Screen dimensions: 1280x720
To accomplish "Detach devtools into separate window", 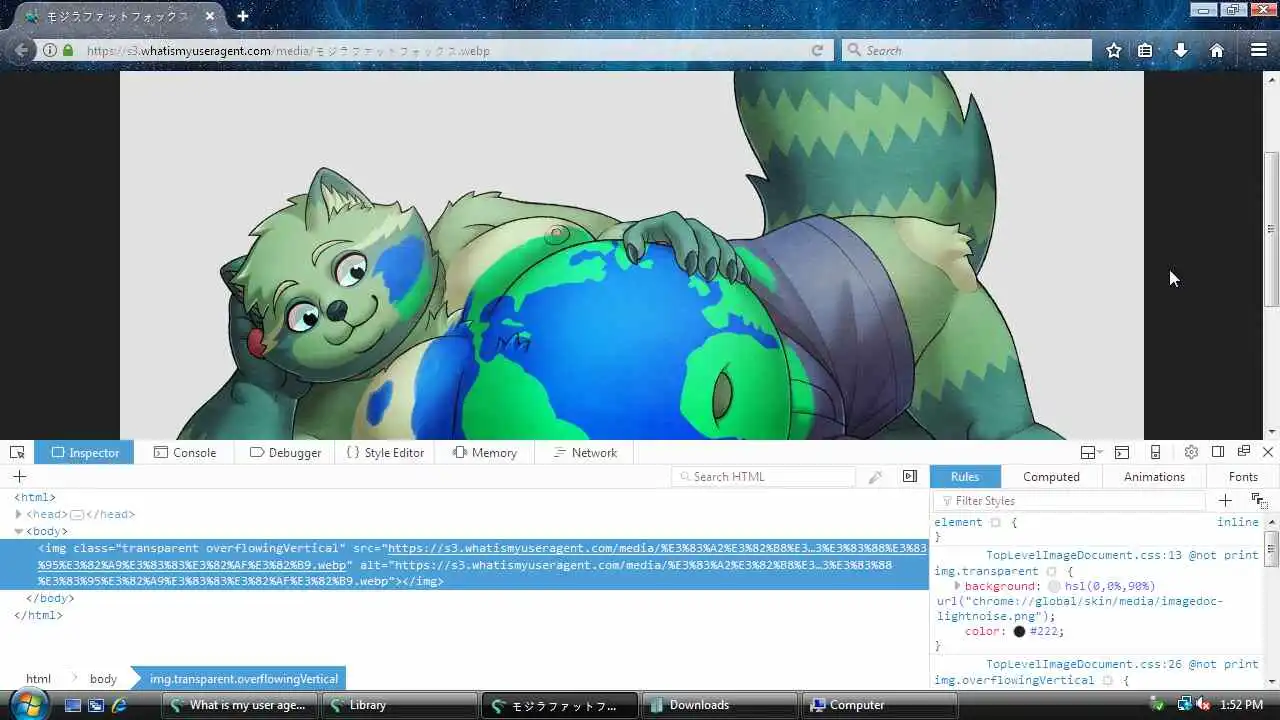I will point(1244,452).
